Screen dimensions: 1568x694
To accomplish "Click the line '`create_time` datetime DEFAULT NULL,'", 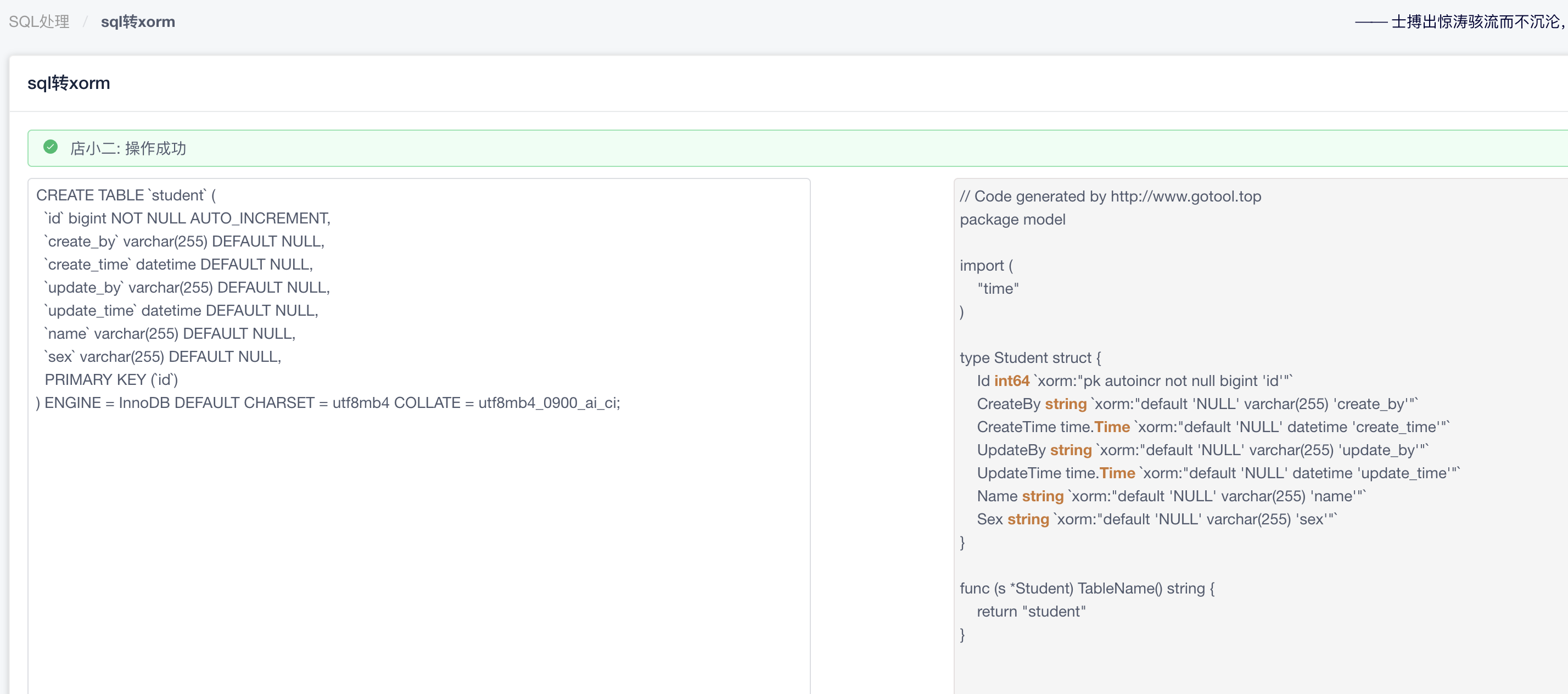I will pos(178,265).
